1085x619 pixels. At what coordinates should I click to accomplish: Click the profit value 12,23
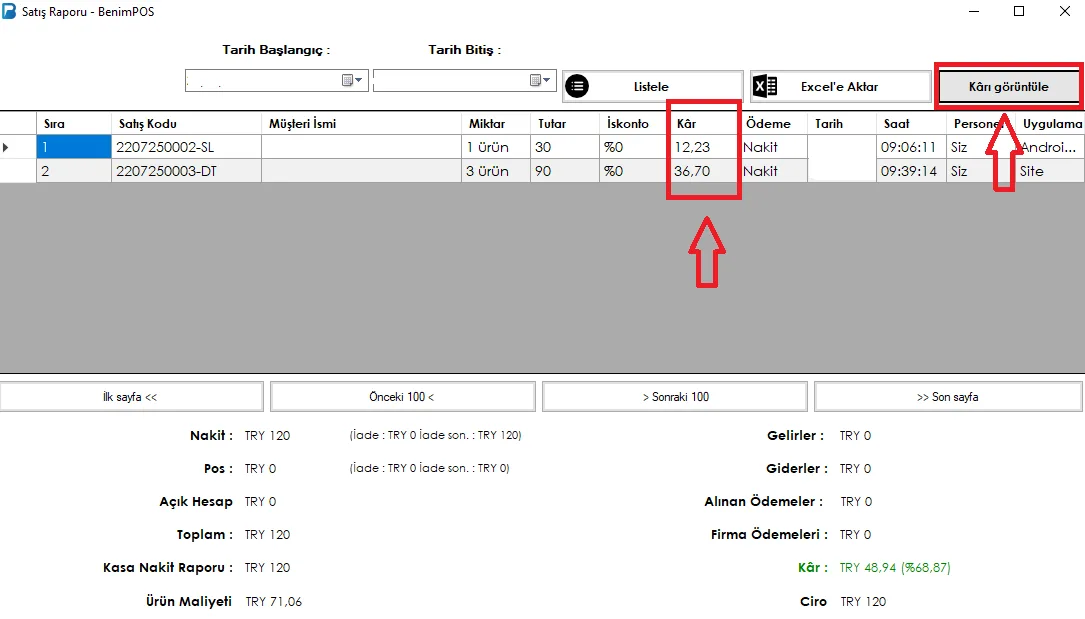(x=692, y=147)
